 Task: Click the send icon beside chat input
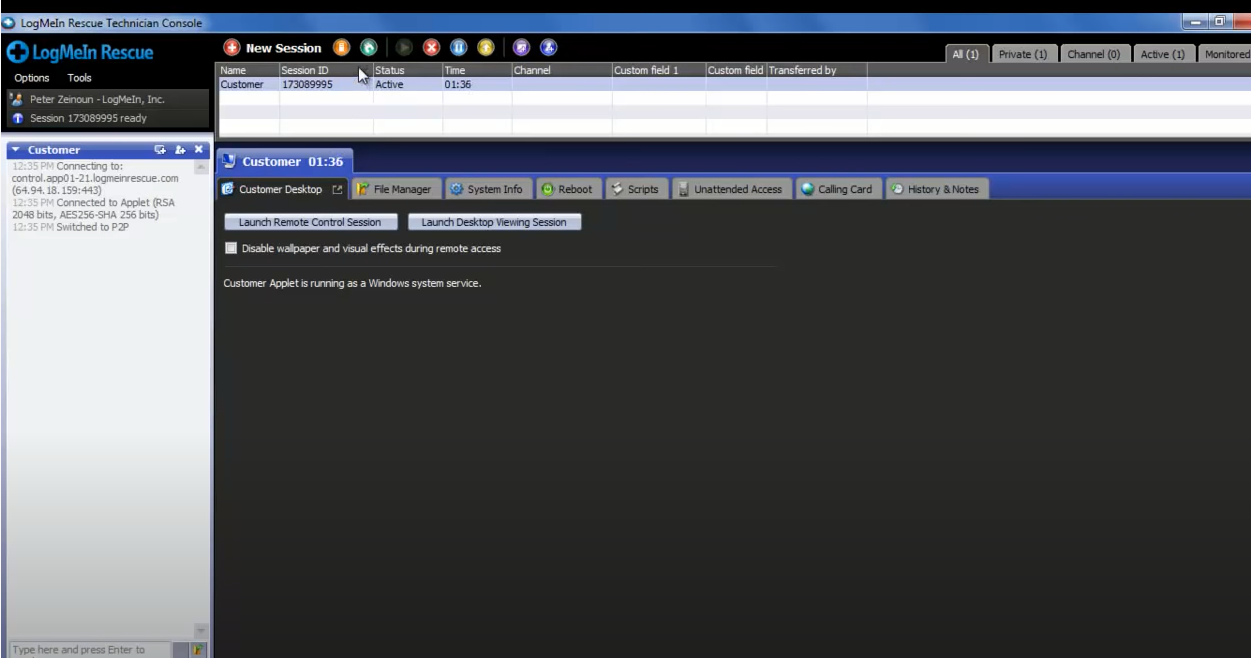tap(197, 649)
